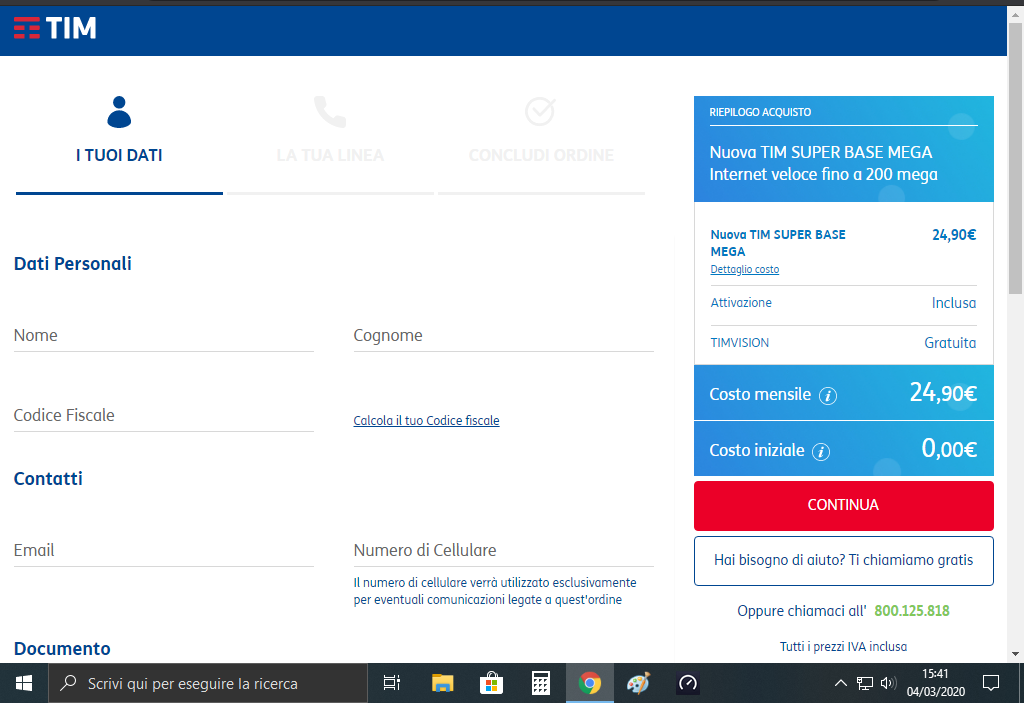Focus the Codice Fiscale input field
The height and width of the screenshot is (703, 1024).
point(163,416)
